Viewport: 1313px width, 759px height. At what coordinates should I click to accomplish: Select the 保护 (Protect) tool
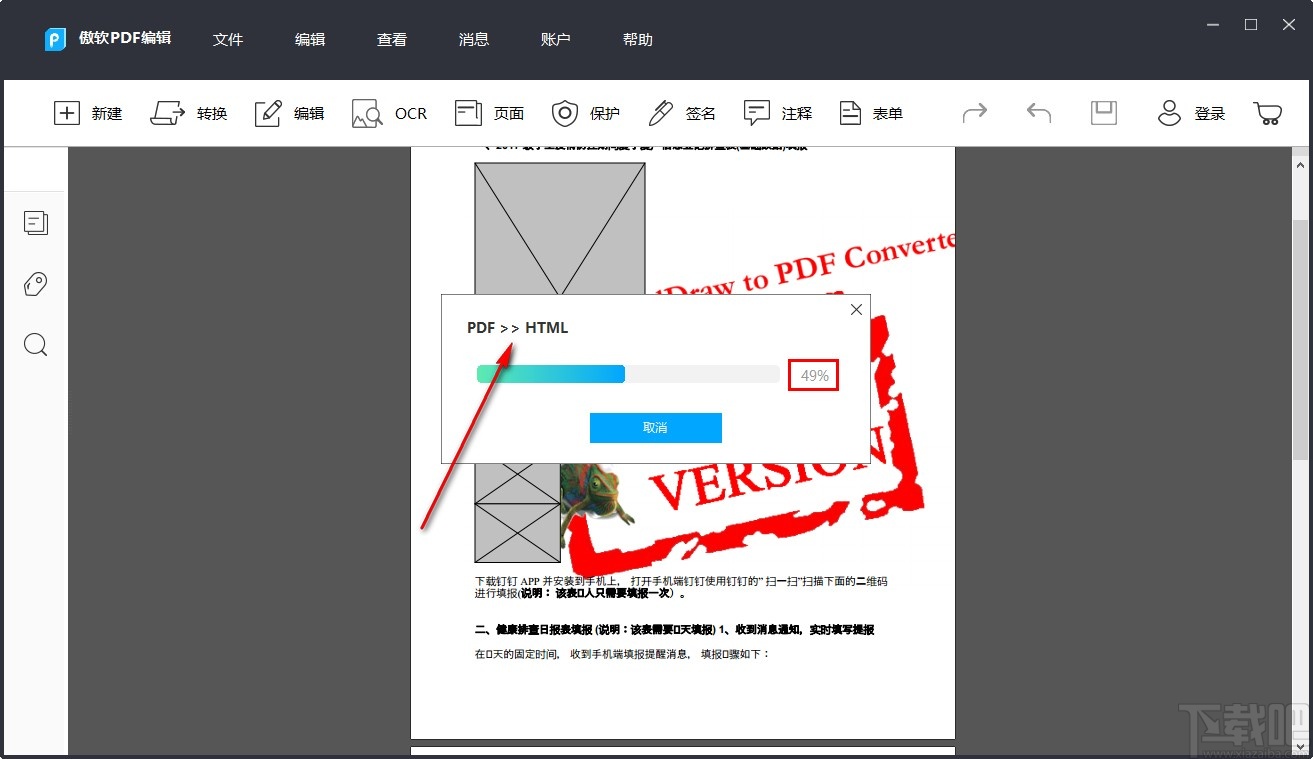[x=585, y=113]
